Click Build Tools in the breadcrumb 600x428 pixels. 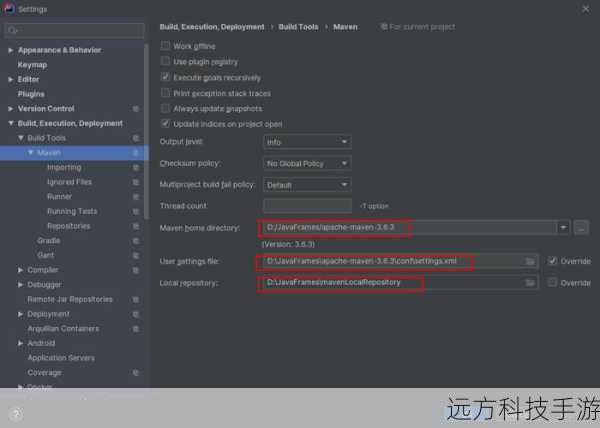298,27
